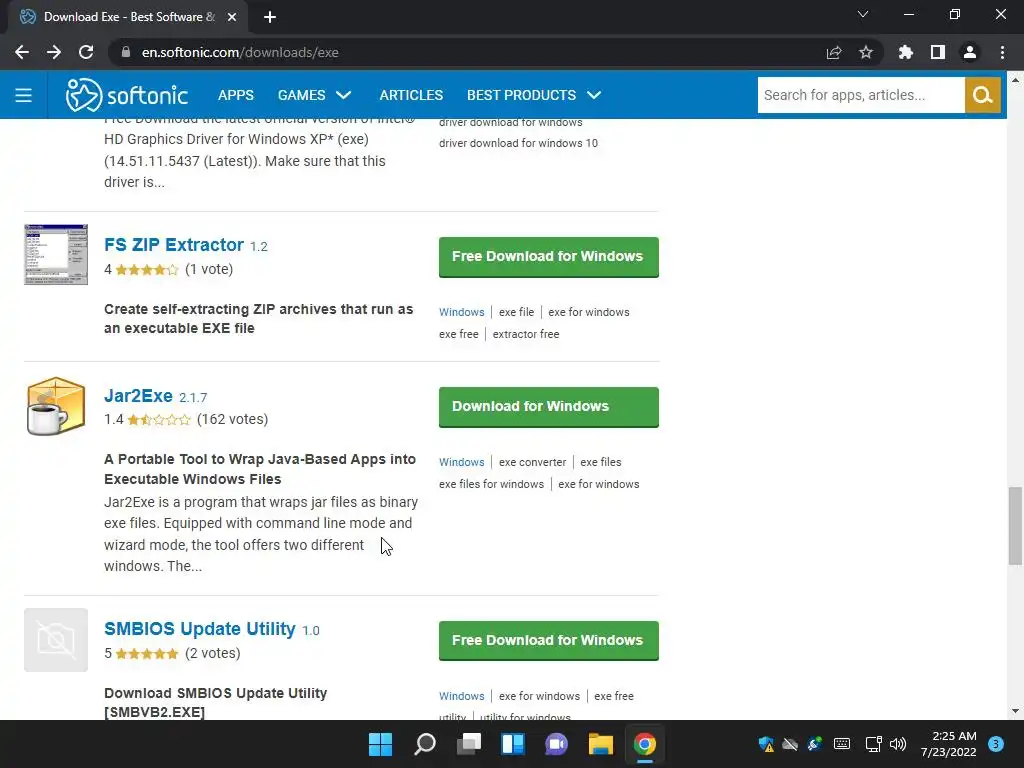The image size is (1024, 768).
Task: Click the volume tray icon
Action: coord(898,744)
